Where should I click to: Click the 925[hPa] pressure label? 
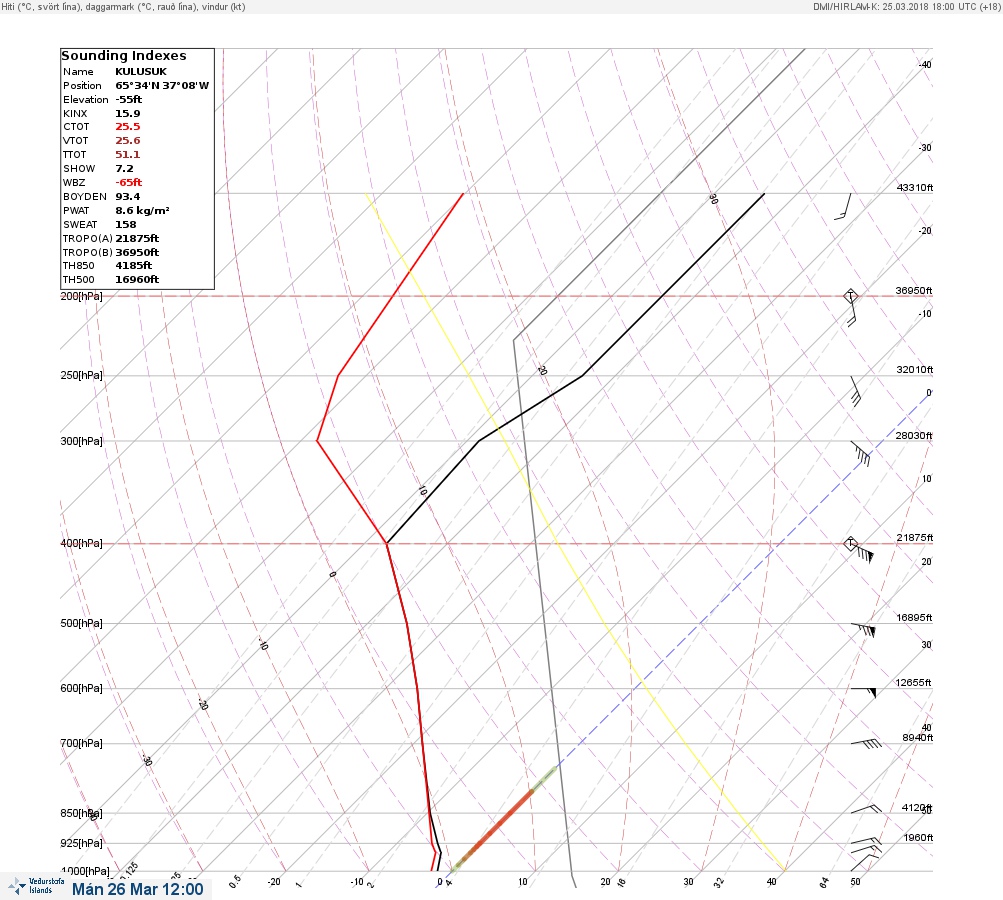coord(81,843)
